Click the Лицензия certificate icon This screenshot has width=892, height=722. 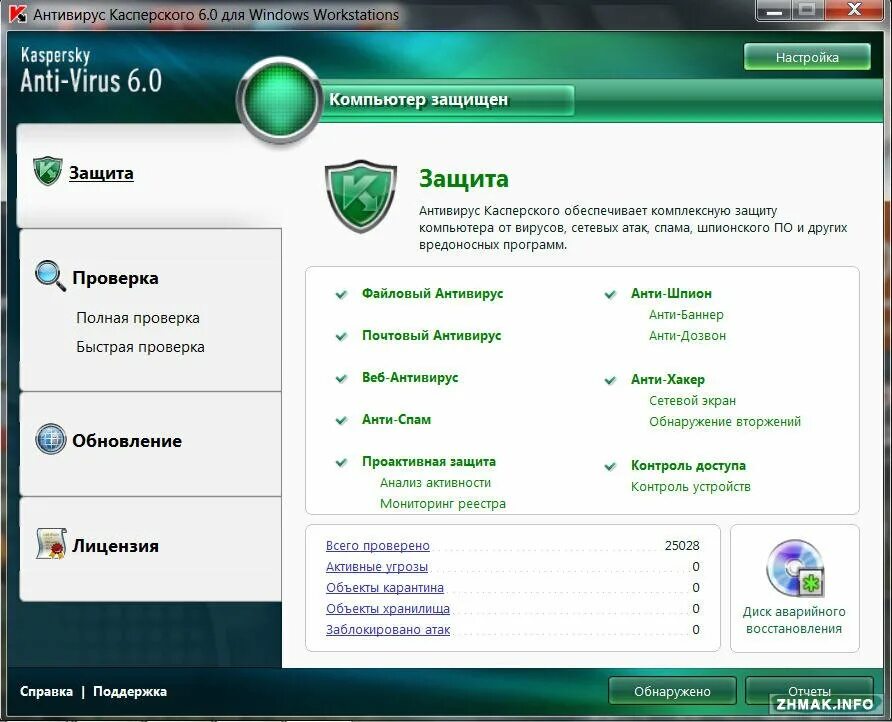(51, 543)
